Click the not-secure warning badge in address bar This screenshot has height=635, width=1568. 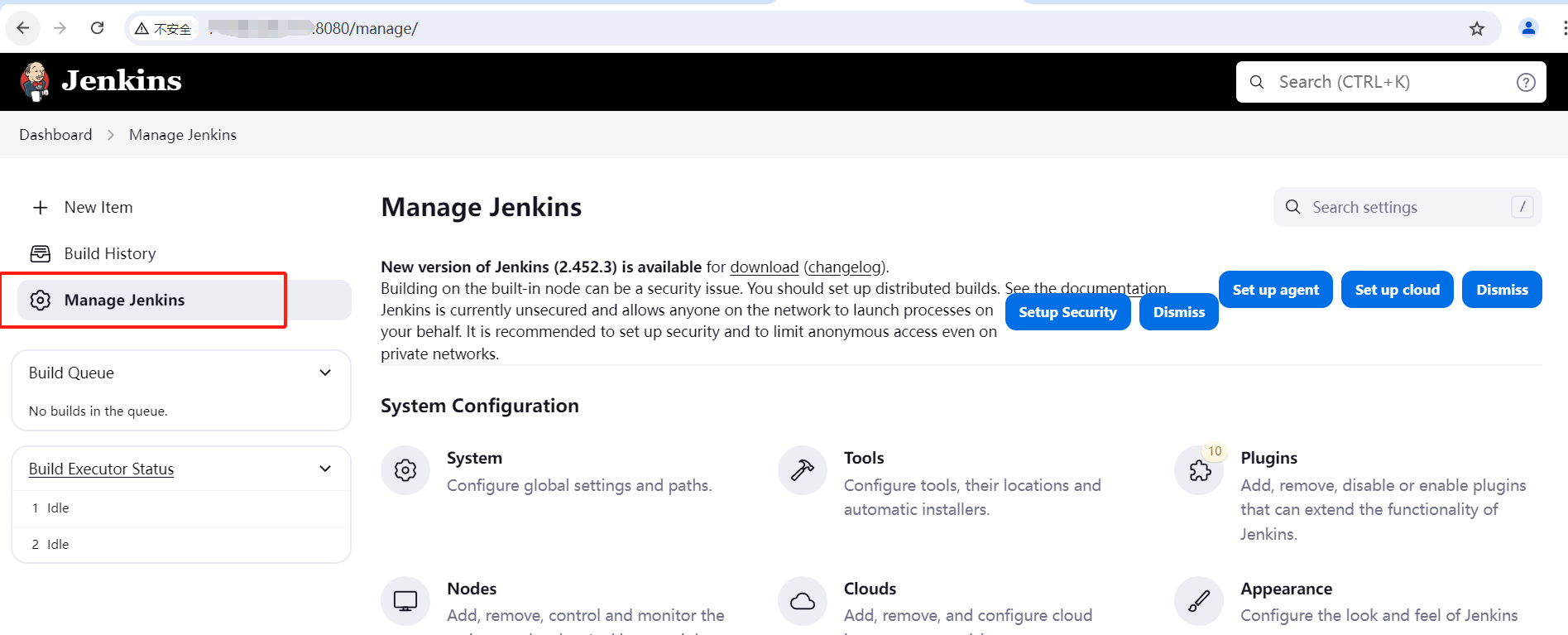click(163, 28)
